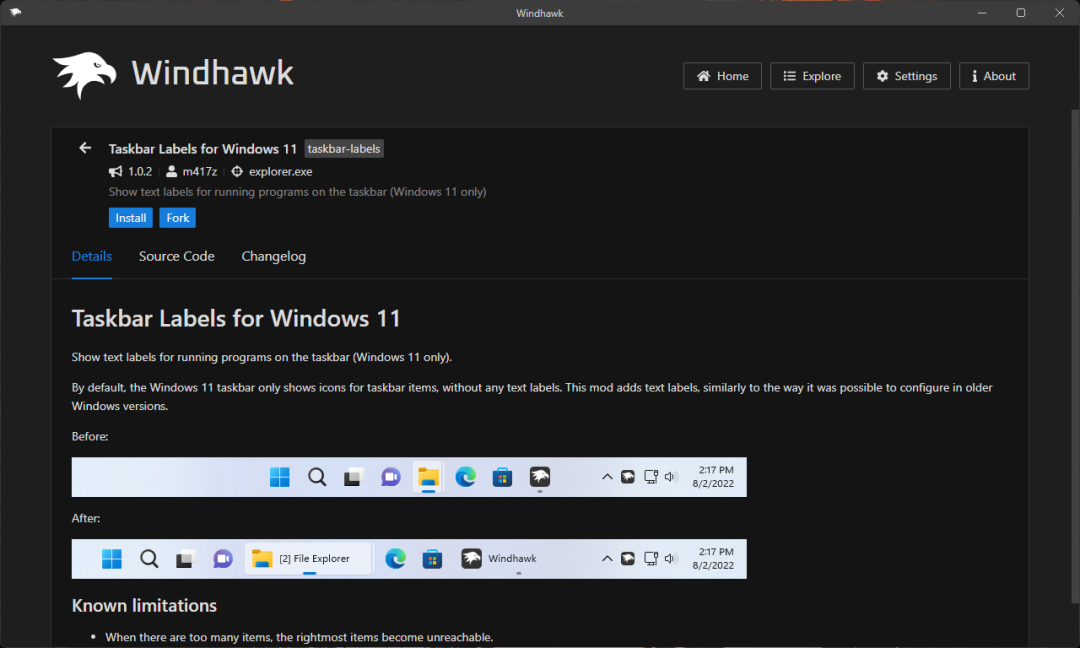Click the taskbar-labels ID tag
The width and height of the screenshot is (1080, 648).
[344, 149]
